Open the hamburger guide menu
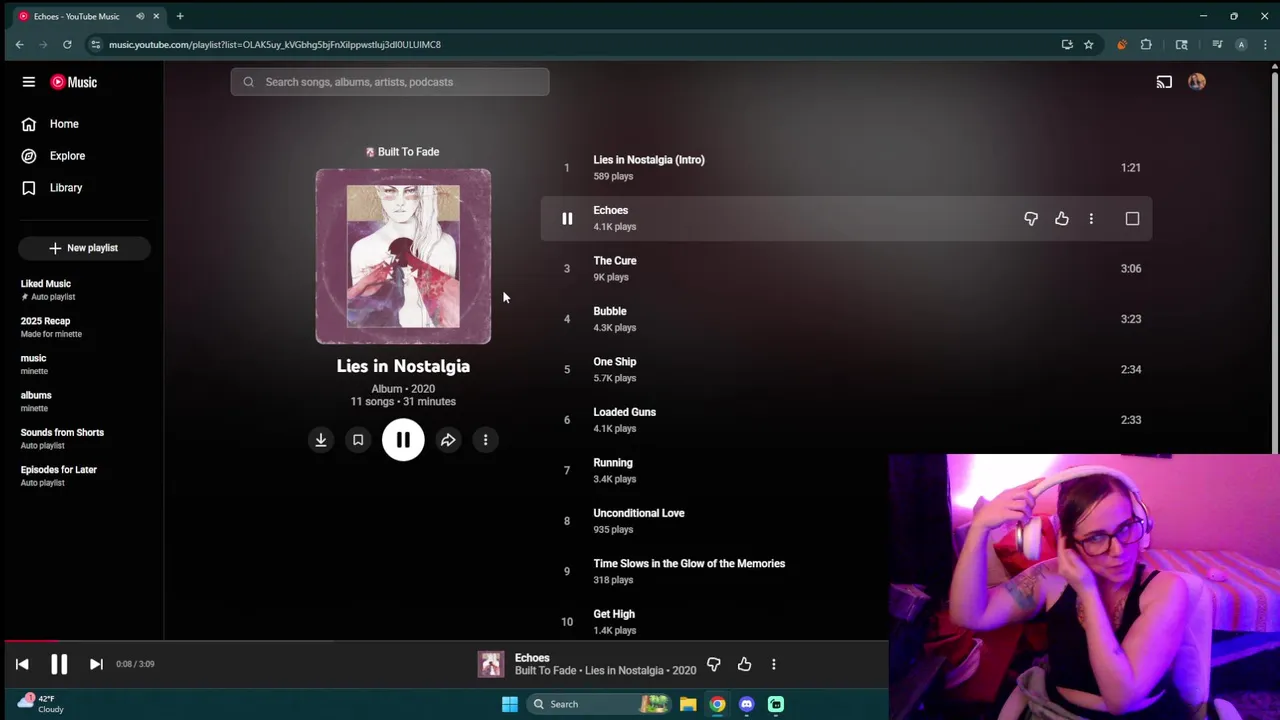The image size is (1280, 720). point(29,82)
